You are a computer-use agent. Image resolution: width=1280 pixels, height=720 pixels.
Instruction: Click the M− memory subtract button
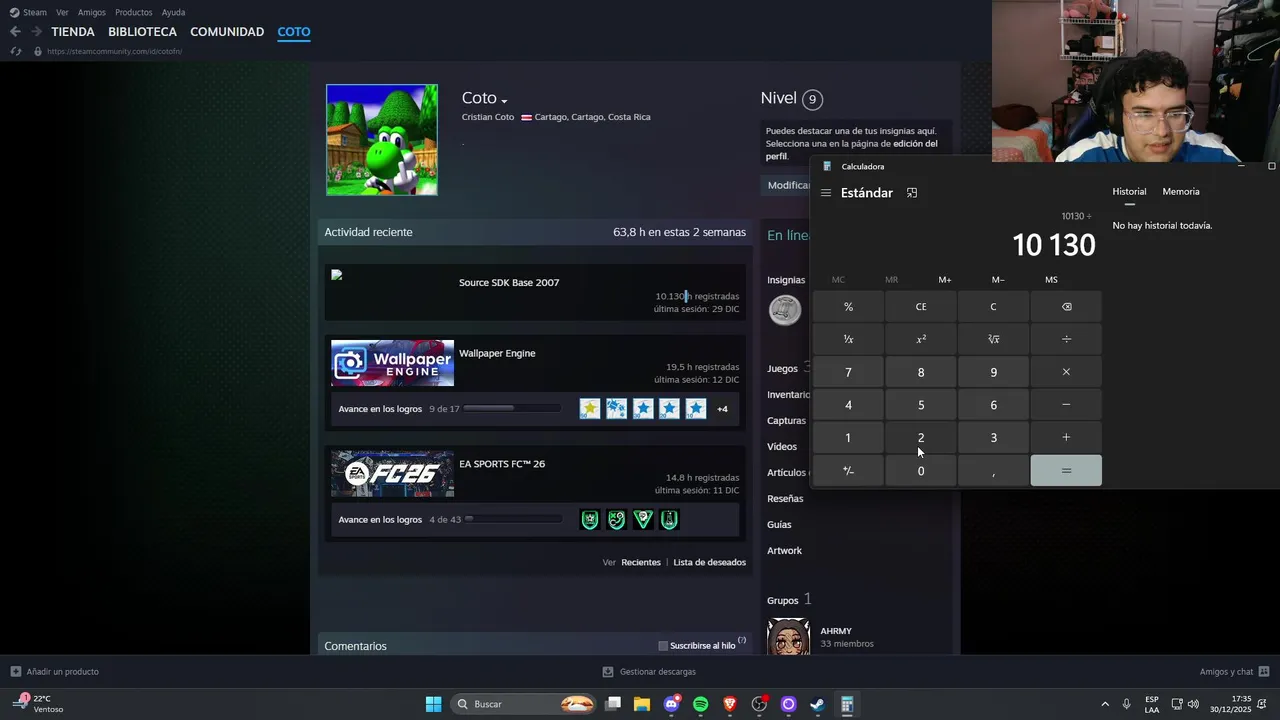pos(998,280)
